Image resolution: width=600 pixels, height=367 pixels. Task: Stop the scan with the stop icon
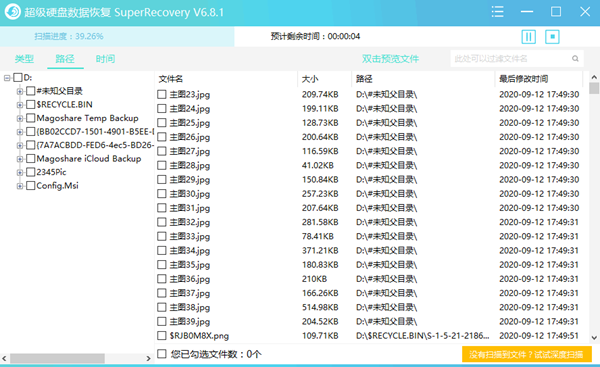552,37
